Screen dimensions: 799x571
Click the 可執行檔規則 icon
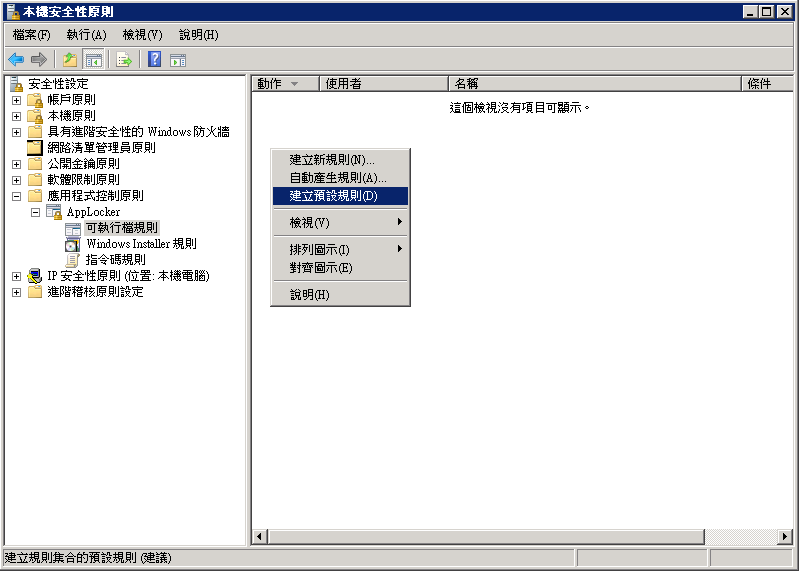tap(73, 229)
